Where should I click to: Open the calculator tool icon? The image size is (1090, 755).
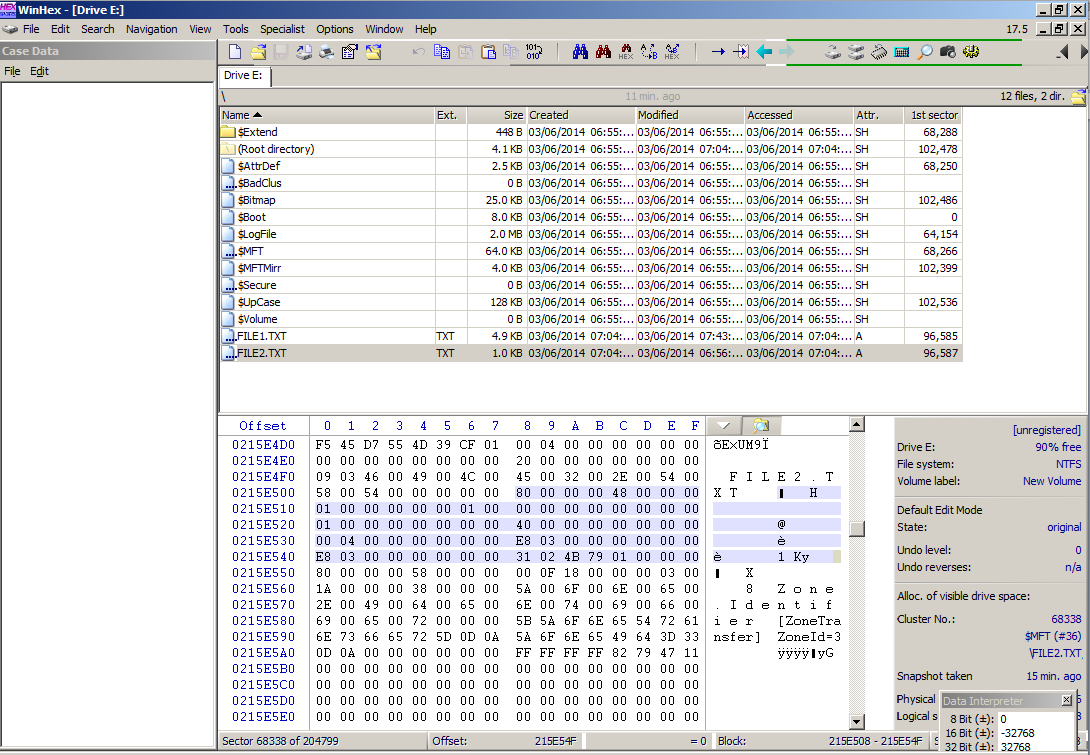[x=902, y=52]
